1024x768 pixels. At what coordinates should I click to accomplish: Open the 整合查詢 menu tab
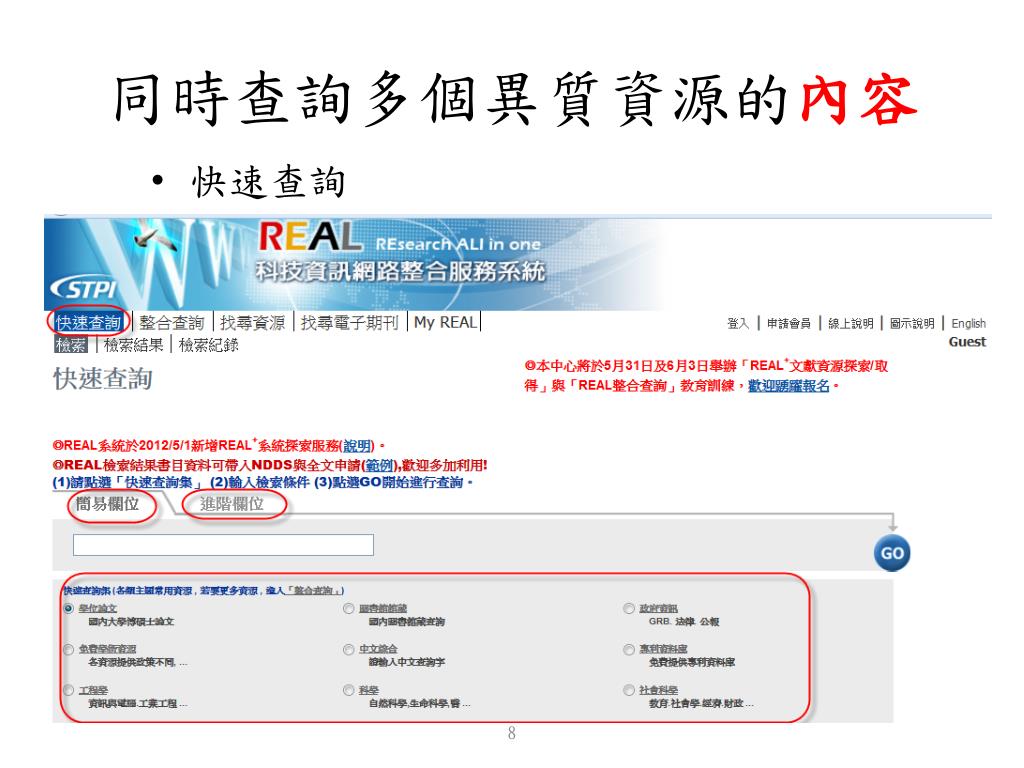pyautogui.click(x=172, y=323)
